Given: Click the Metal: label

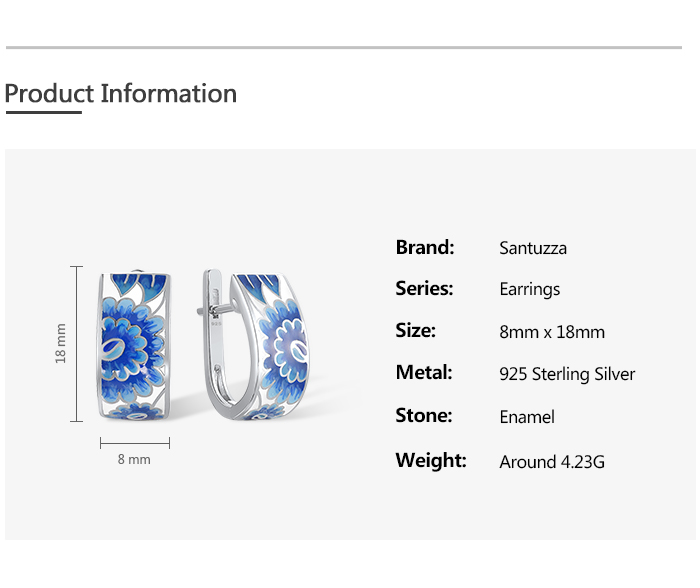Looking at the screenshot, I should [x=424, y=373].
